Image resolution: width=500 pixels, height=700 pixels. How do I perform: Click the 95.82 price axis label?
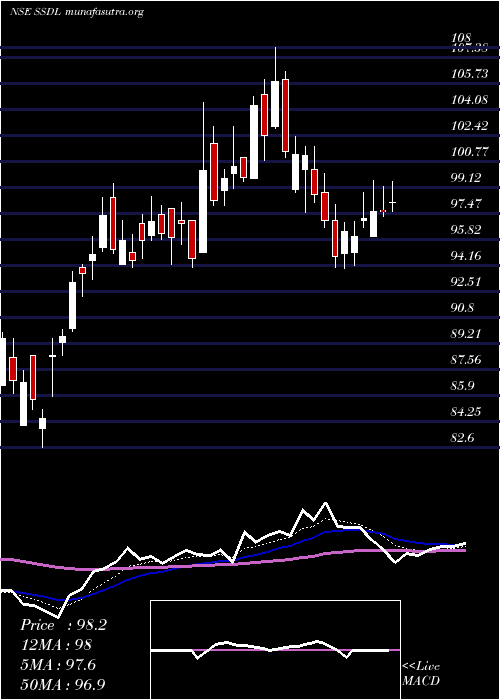pos(467,230)
